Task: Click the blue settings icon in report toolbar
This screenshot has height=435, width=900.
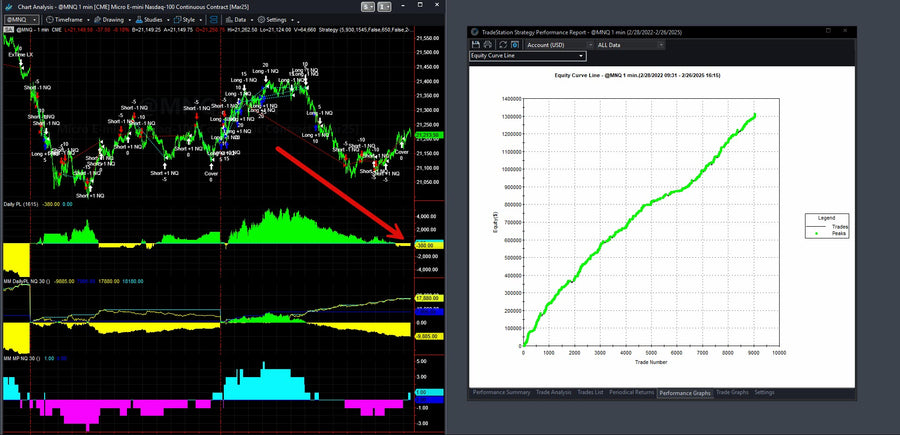Action: pos(515,45)
